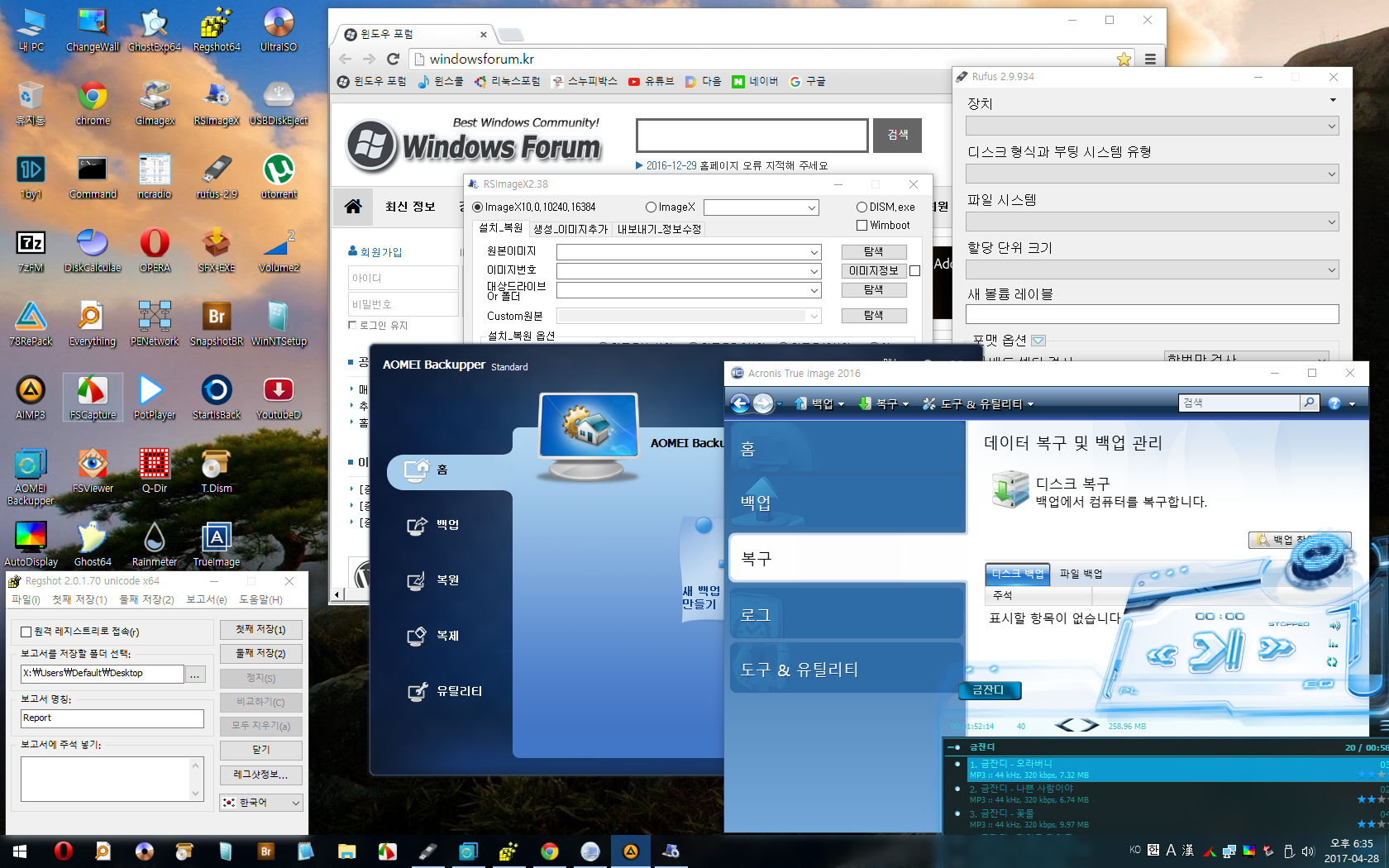Click the Windows Forum home icon

pyautogui.click(x=353, y=207)
